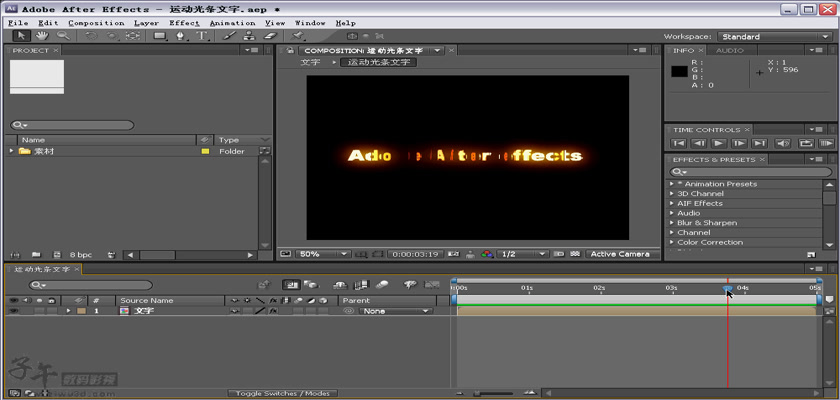Toggle the composition viewer lock icon
Image resolution: width=840 pixels, height=400 pixels.
click(290, 50)
